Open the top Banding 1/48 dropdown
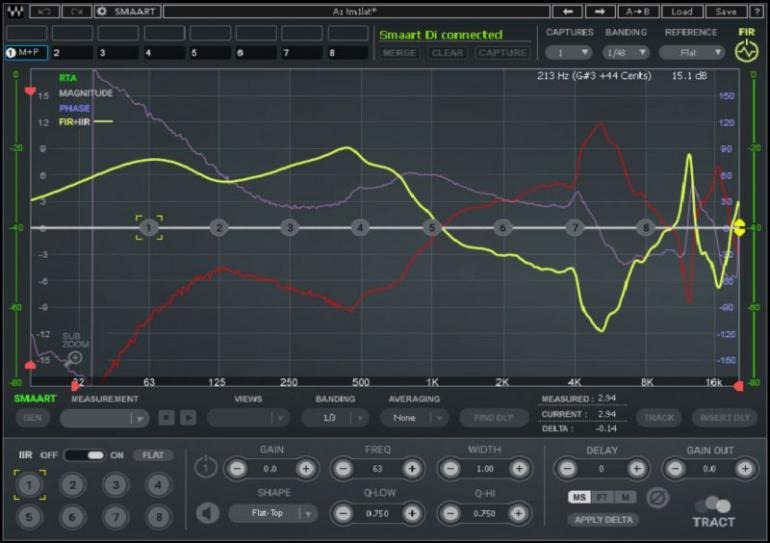Viewport: 770px width, 543px height. [626, 53]
